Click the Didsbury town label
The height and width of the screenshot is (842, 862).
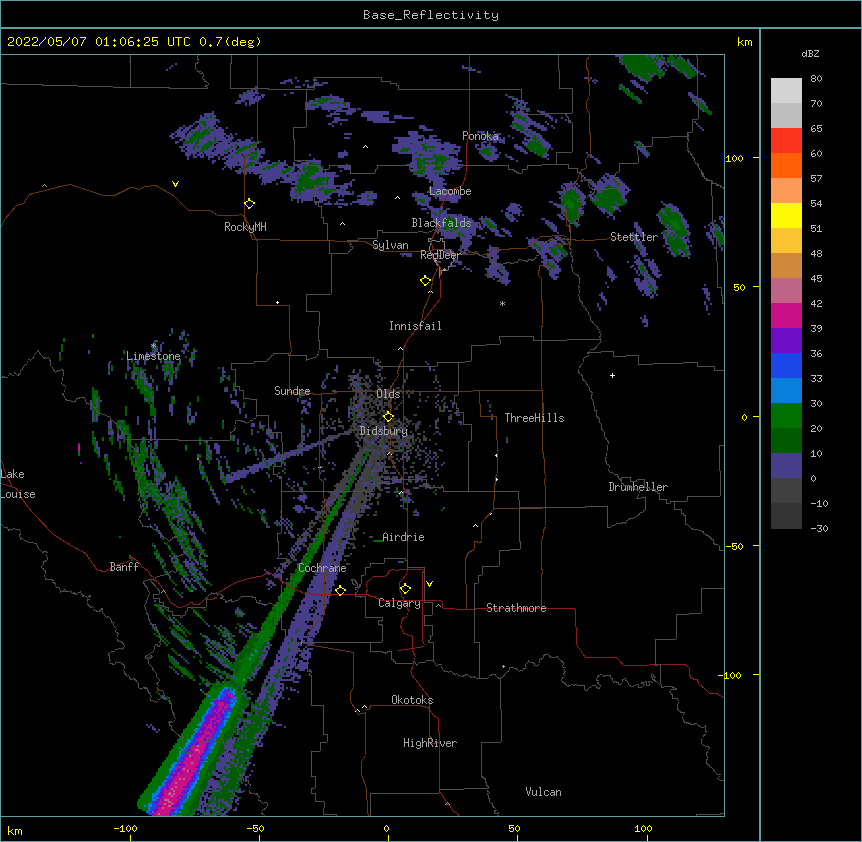pyautogui.click(x=383, y=431)
